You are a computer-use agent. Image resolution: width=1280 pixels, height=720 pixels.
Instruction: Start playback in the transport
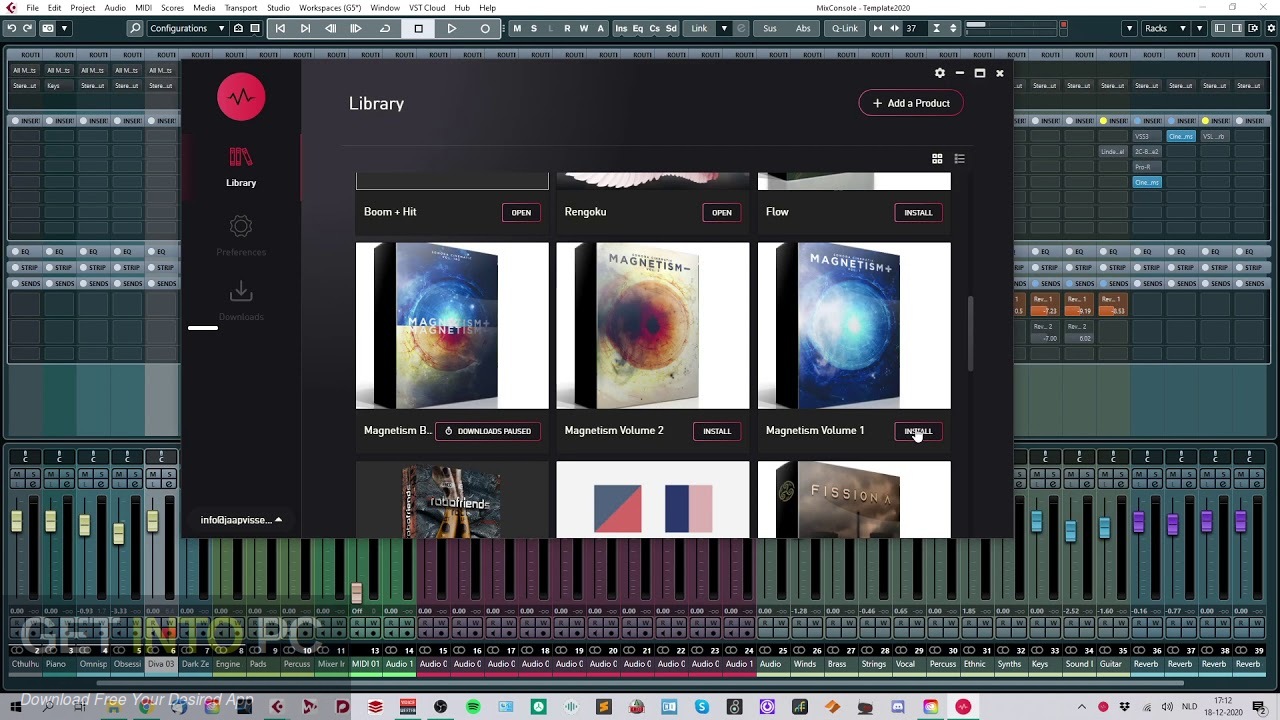(451, 28)
